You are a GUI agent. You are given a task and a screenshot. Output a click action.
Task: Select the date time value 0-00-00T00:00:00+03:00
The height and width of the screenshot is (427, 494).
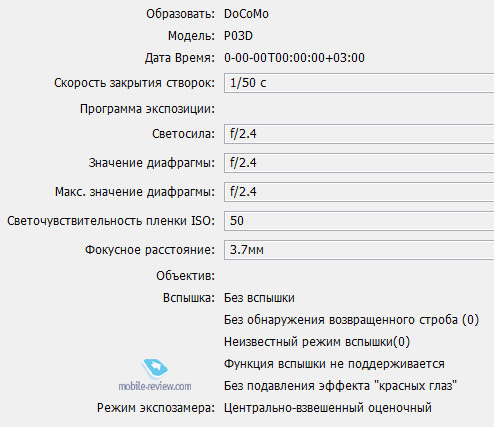point(294,58)
